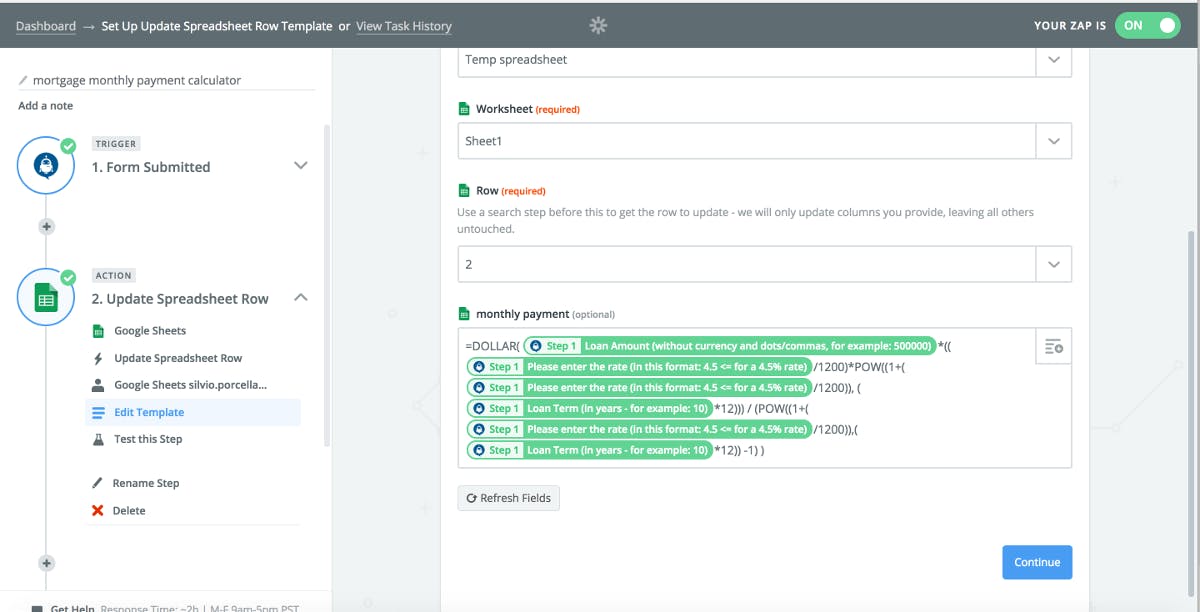1200x612 pixels.
Task: Click the Add a note field
Action: (x=46, y=106)
